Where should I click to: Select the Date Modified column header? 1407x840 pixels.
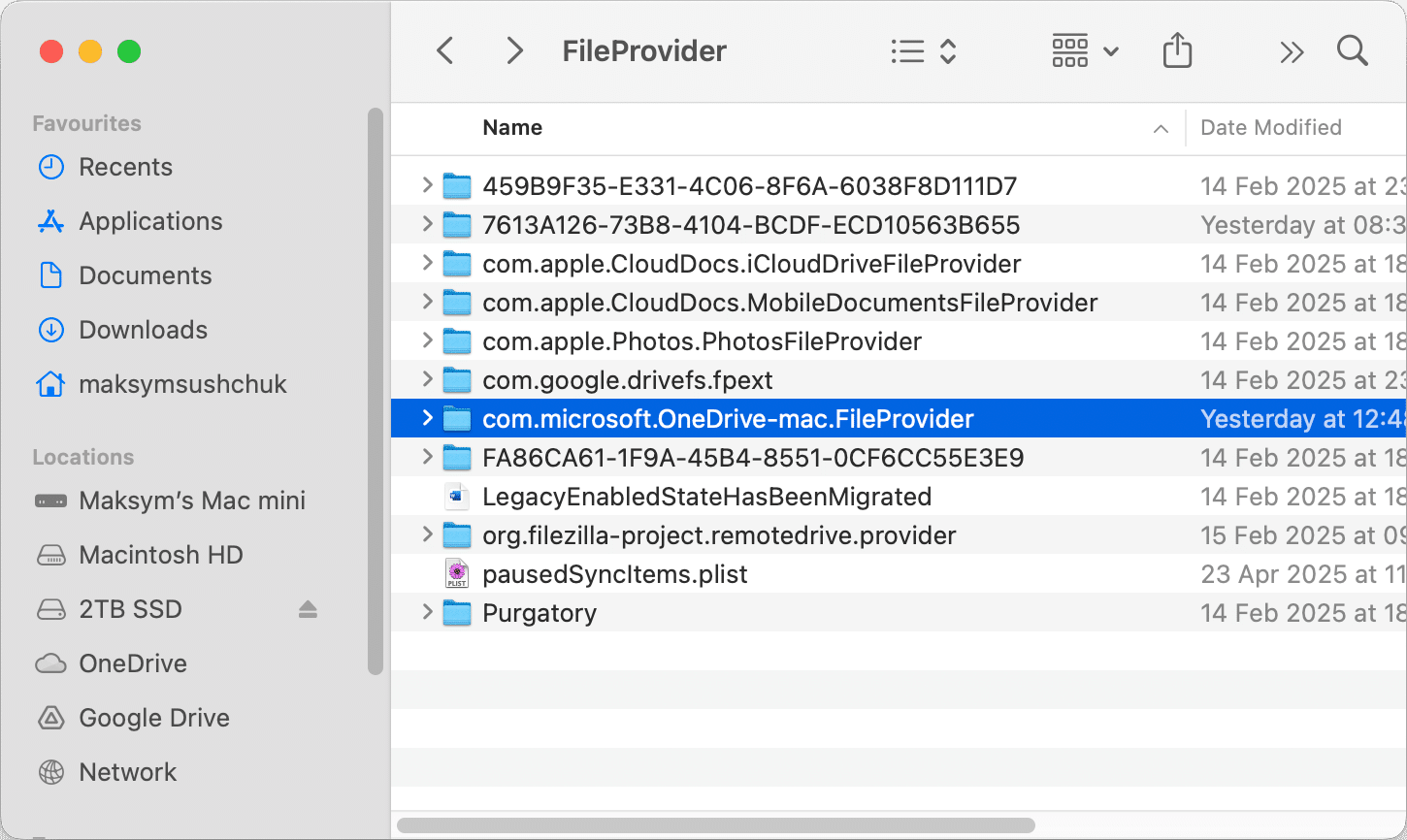pos(1269,127)
